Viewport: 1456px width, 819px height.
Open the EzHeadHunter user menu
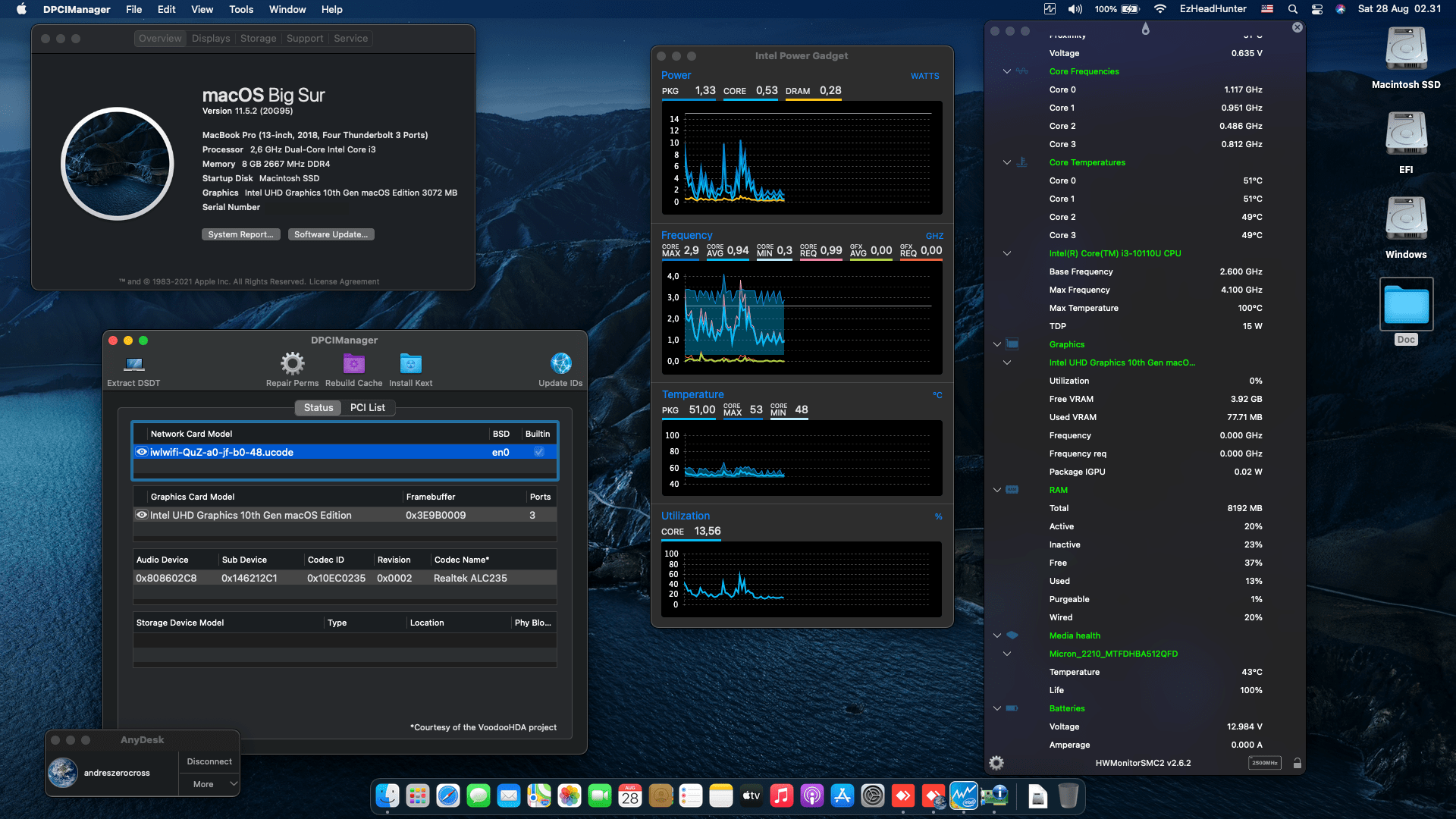[x=1213, y=9]
